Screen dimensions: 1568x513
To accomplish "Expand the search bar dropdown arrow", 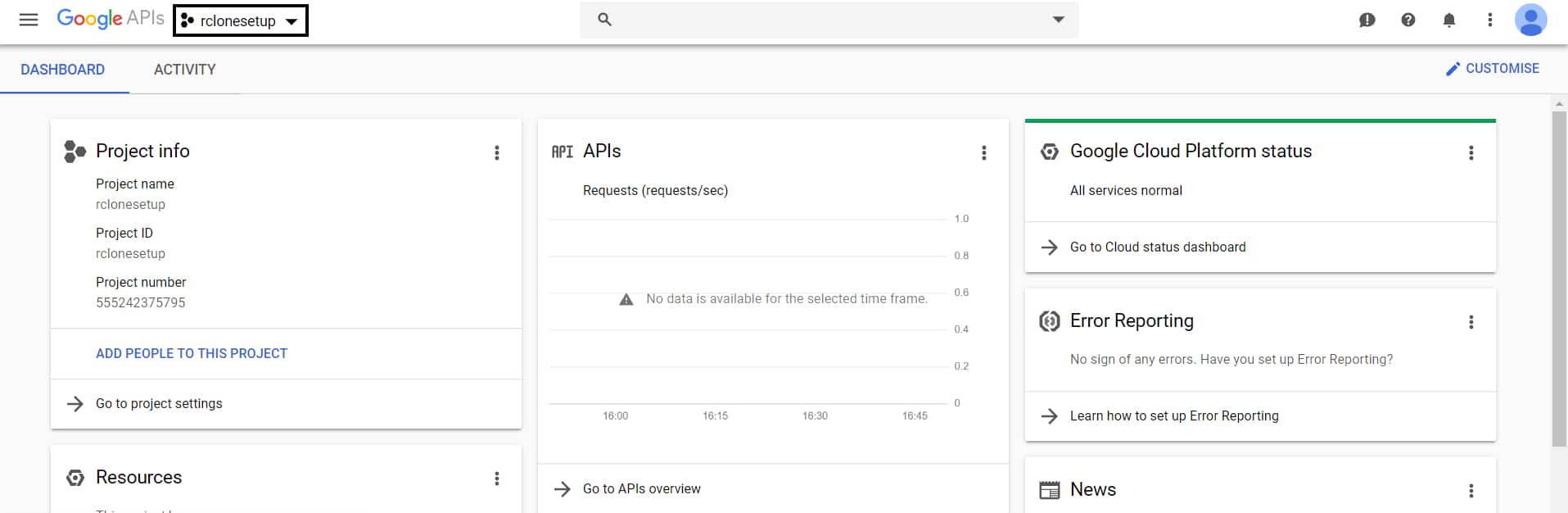I will (1058, 20).
